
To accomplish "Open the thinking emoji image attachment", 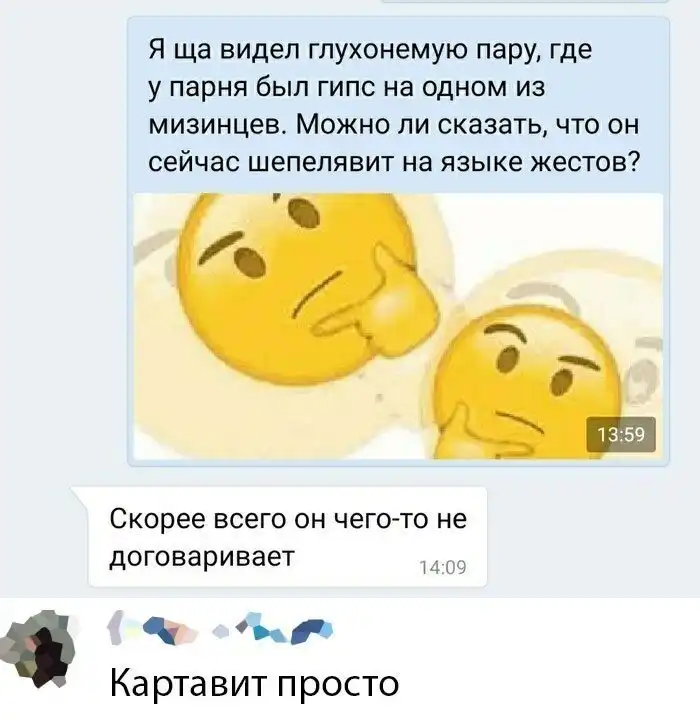I will 398,326.
